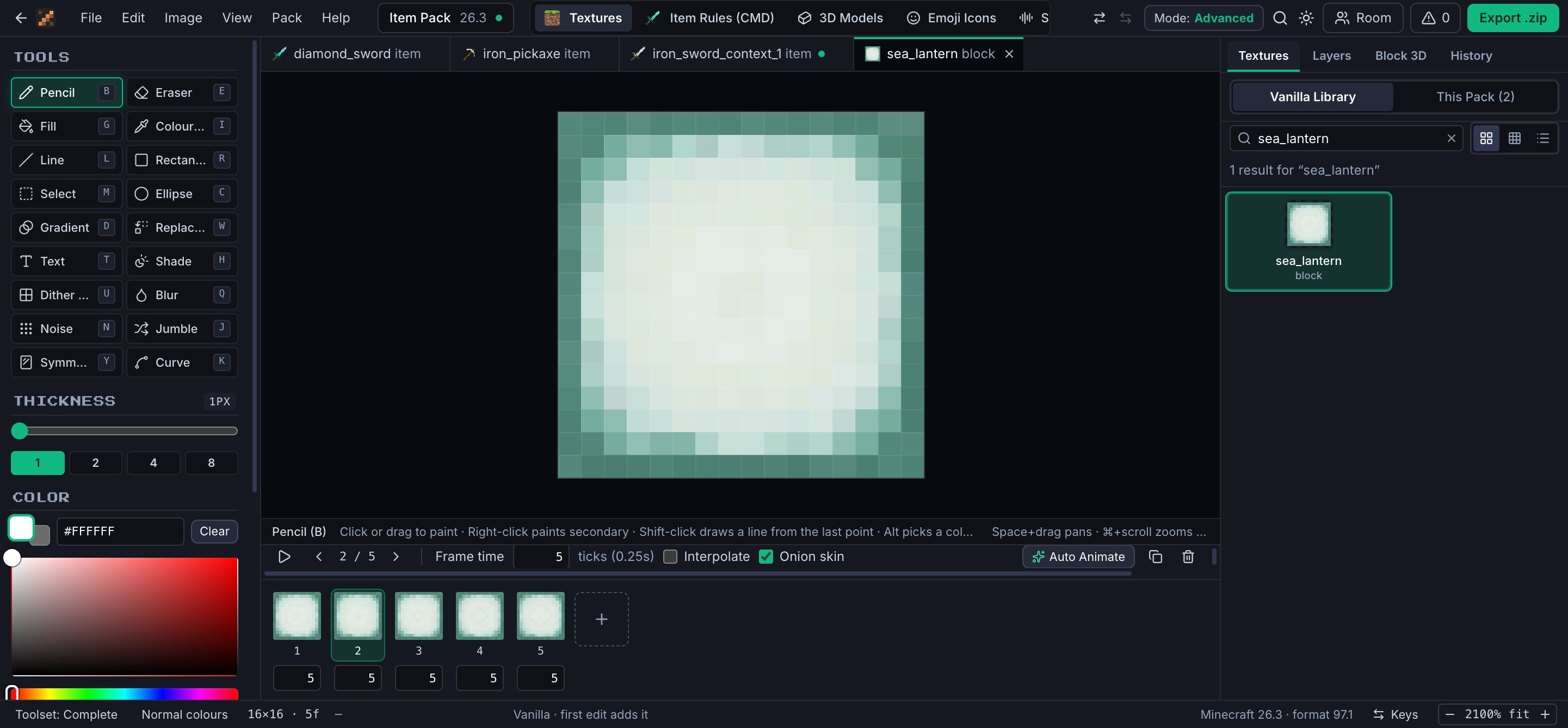
Task: Click the thickness slider handle
Action: click(x=20, y=431)
